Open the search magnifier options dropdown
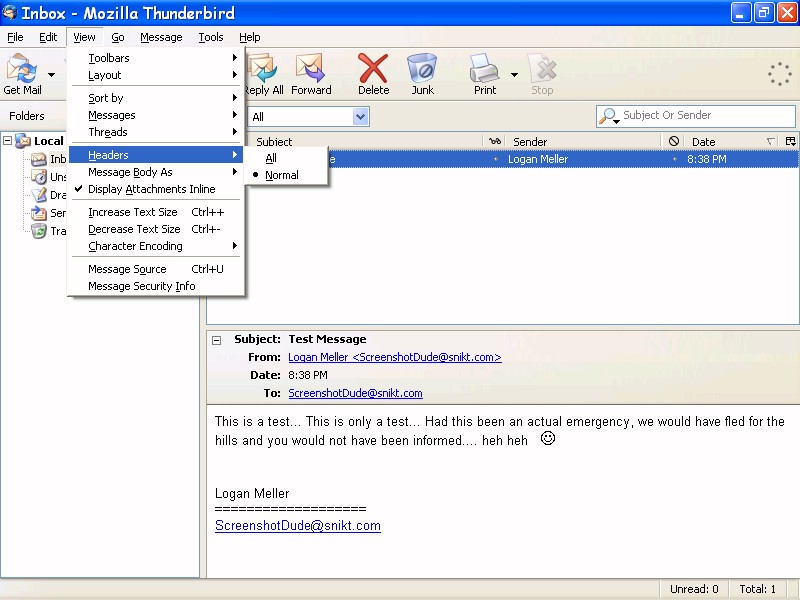Image resolution: width=800 pixels, height=600 pixels. (x=609, y=116)
